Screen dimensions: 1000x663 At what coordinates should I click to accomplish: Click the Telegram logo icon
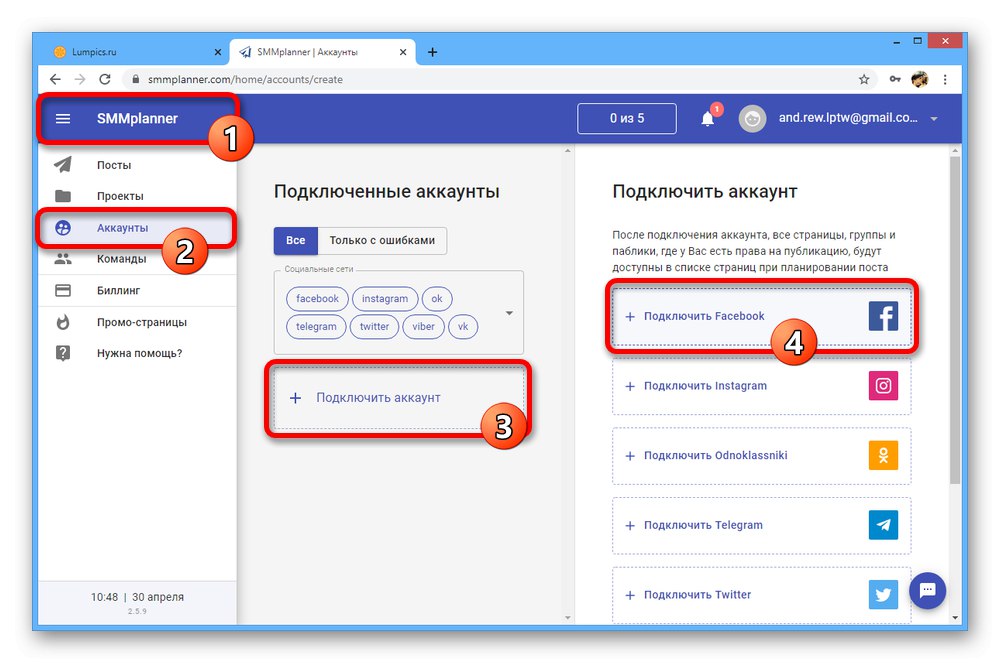883,525
